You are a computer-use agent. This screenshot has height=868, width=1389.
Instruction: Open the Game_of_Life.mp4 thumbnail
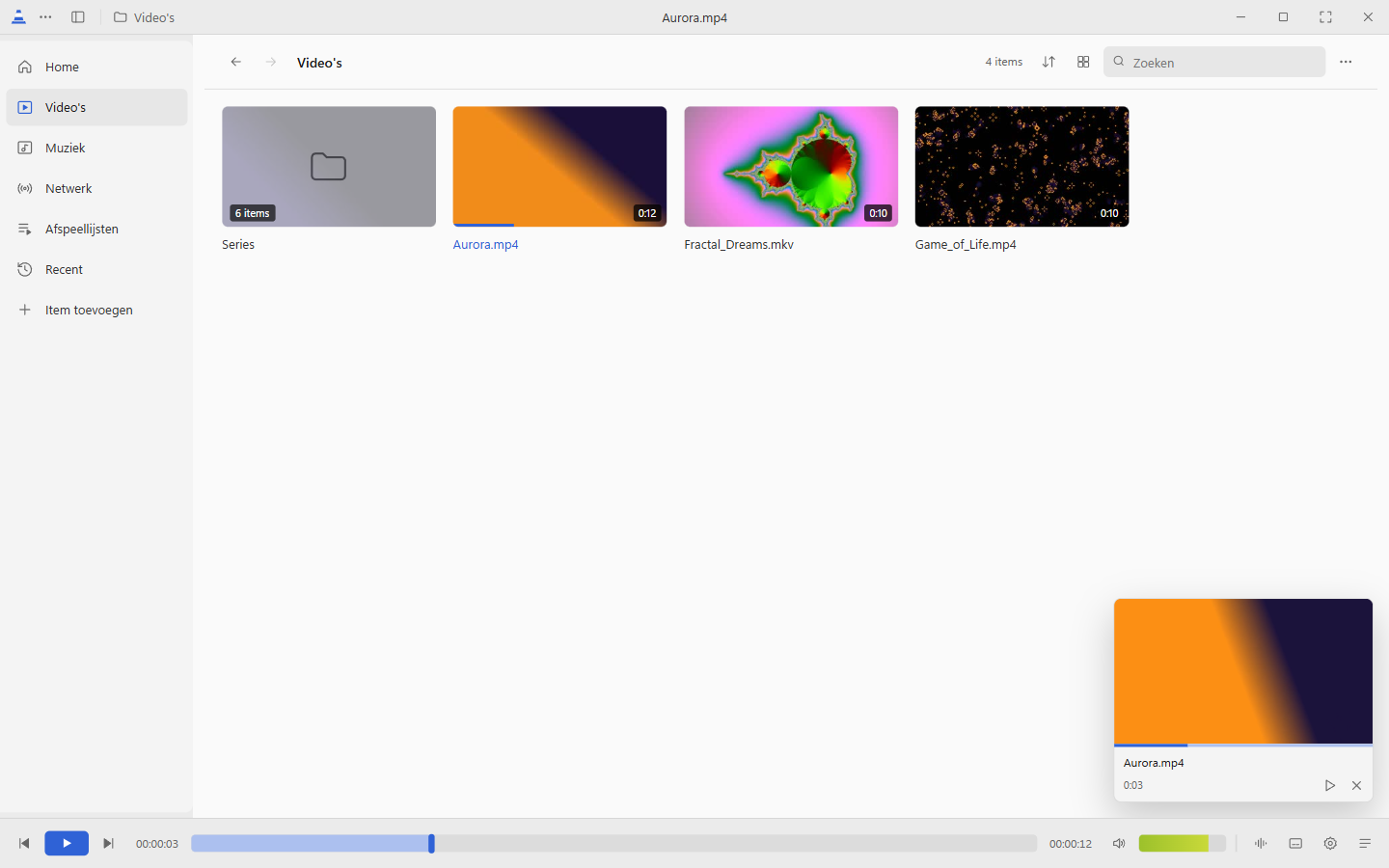1021,167
